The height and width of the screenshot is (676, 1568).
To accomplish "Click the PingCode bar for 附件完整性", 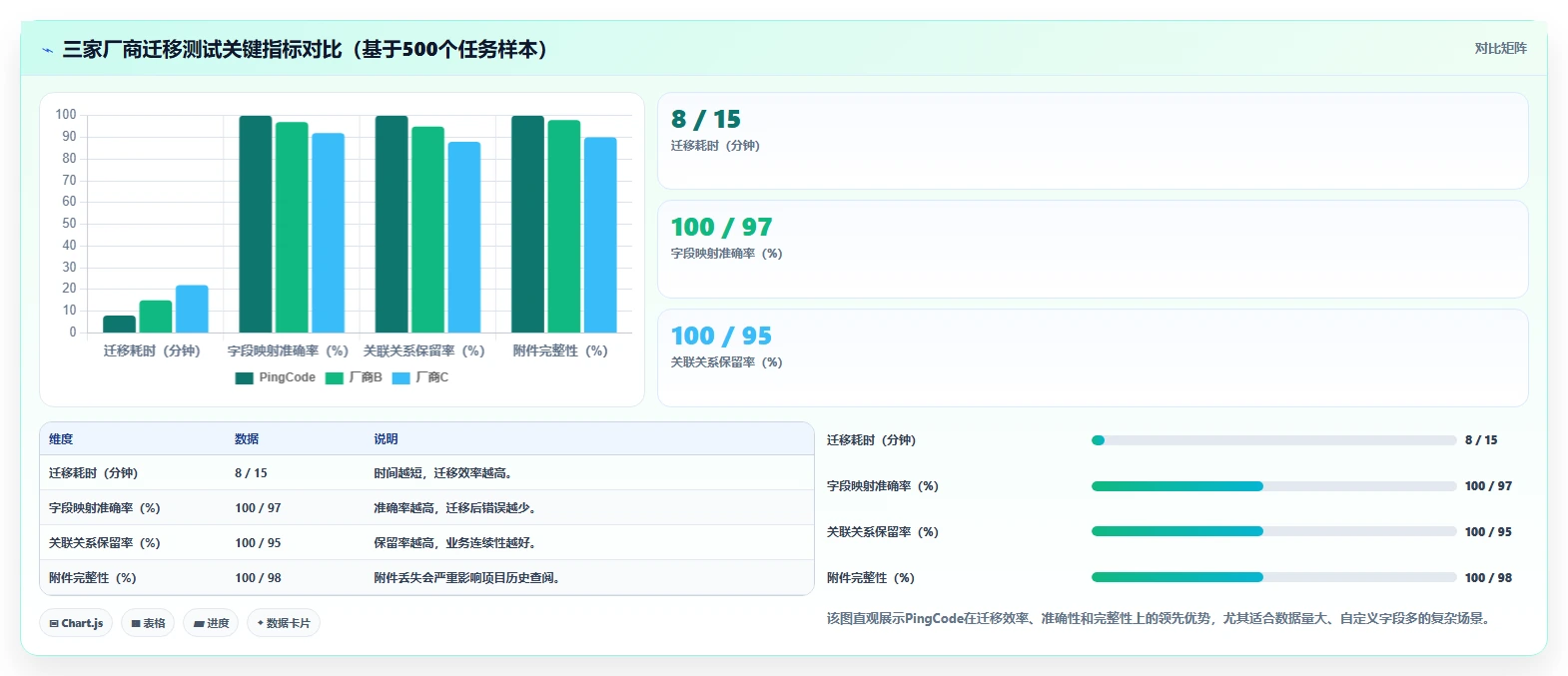I will pyautogui.click(x=528, y=225).
